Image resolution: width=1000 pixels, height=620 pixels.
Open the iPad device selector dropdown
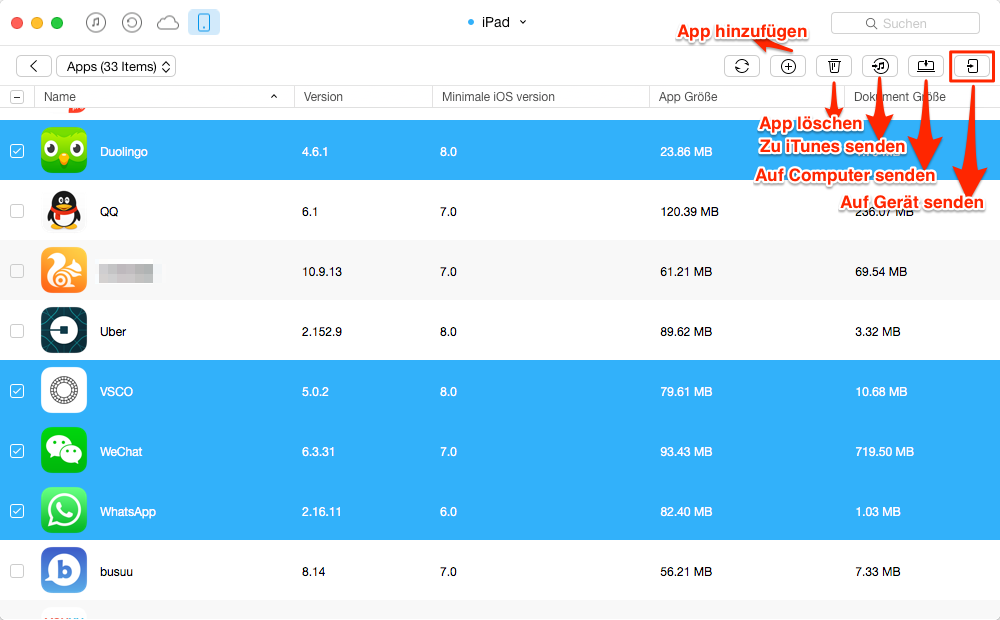point(497,22)
